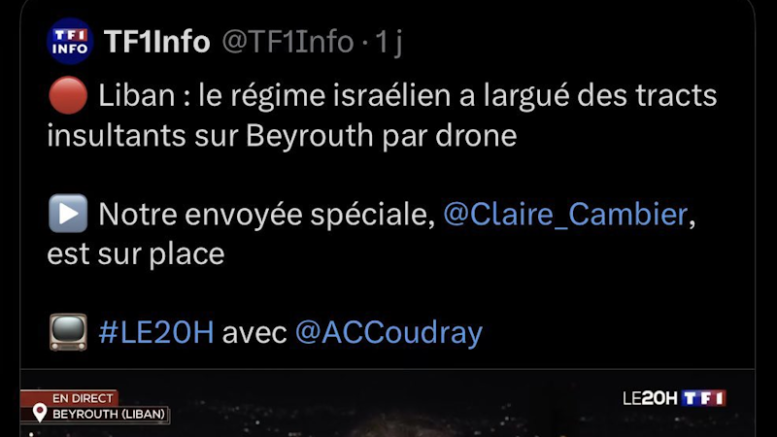
Task: Select the BEYROUTH (LIBAN) location label
Action: coord(110,414)
